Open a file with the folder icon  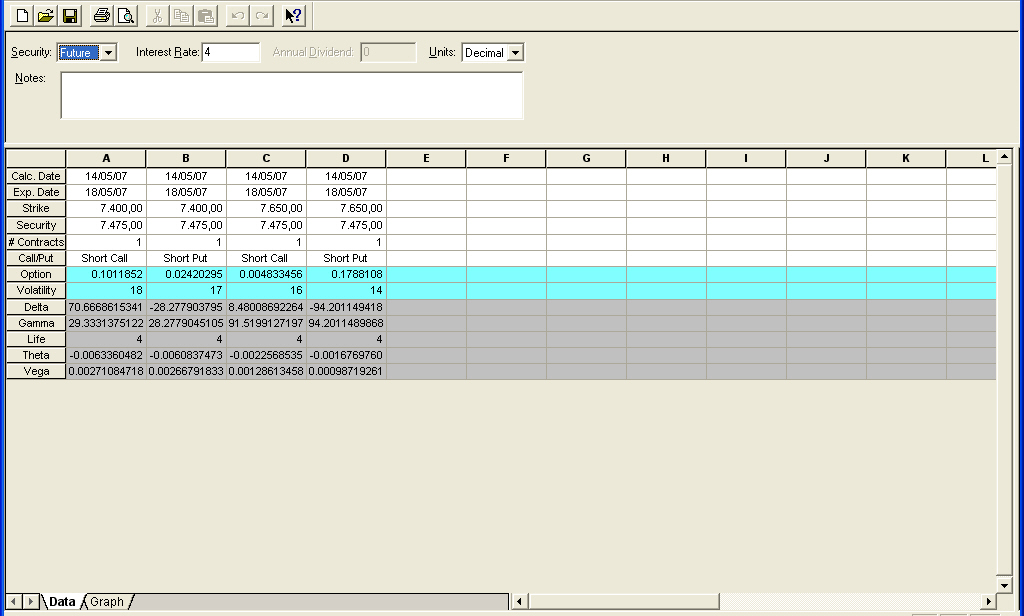pos(46,16)
